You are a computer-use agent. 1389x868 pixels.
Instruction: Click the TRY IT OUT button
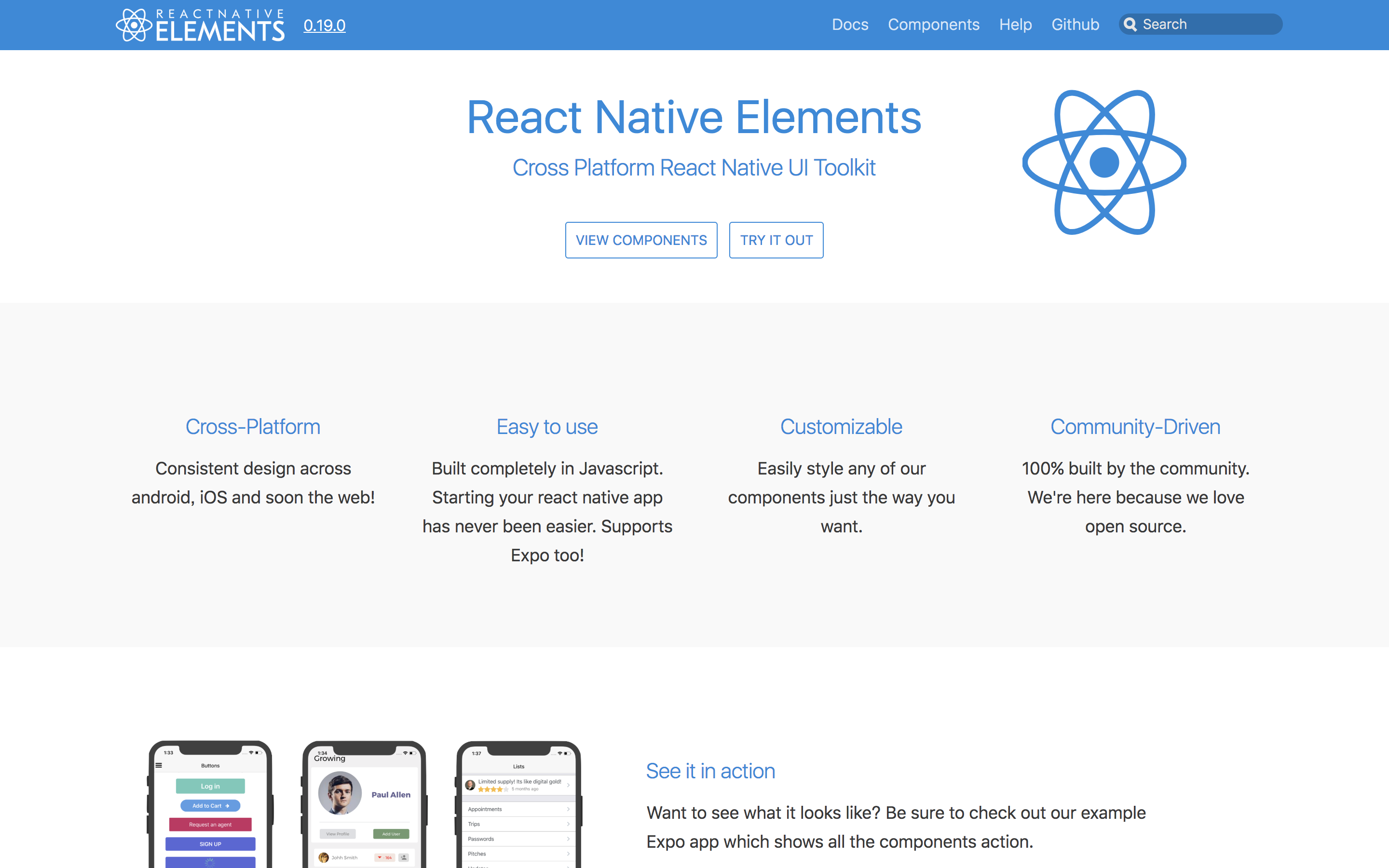[776, 240]
